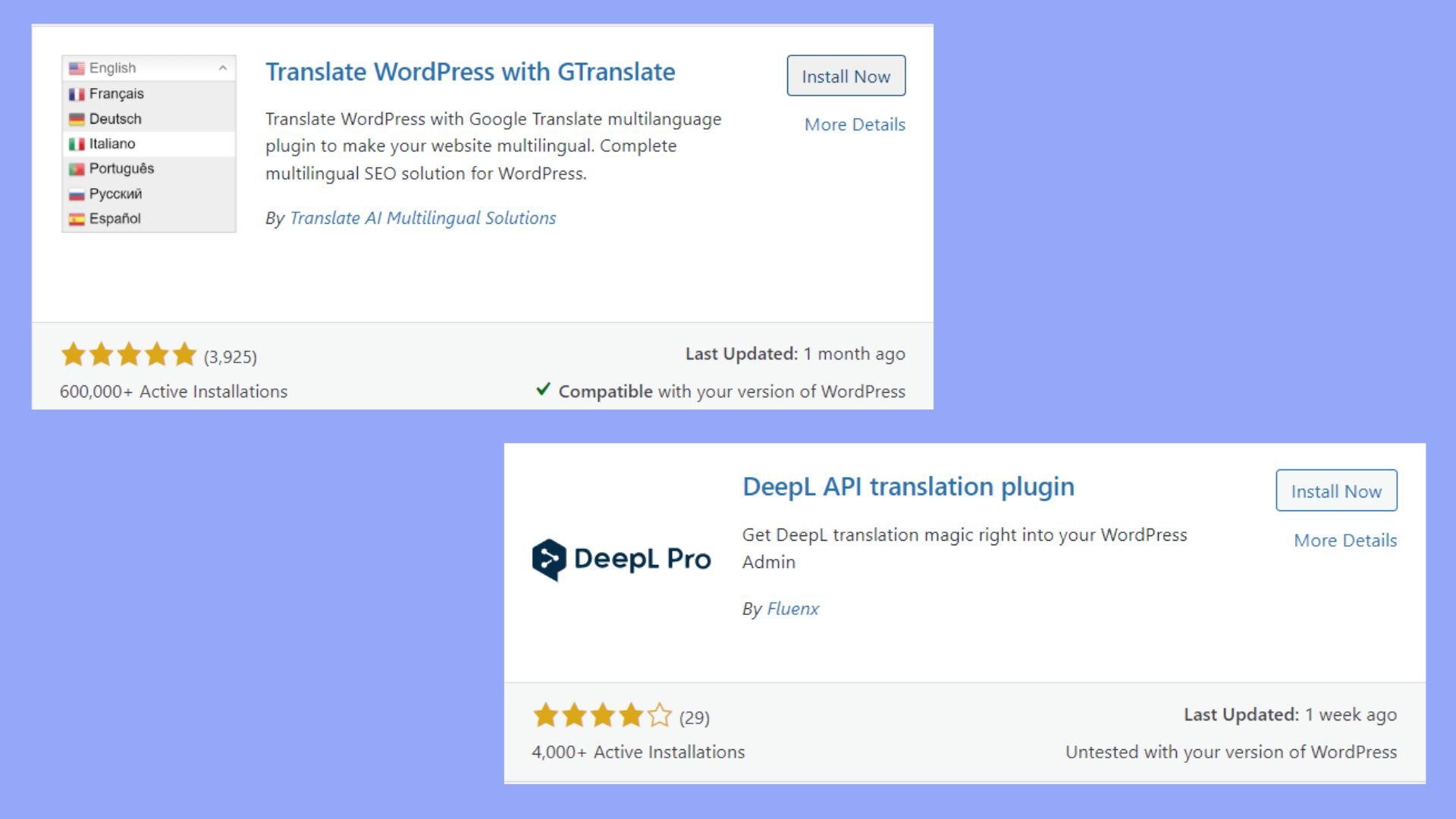Click the empty fifth star on DeepL rating

click(x=660, y=715)
